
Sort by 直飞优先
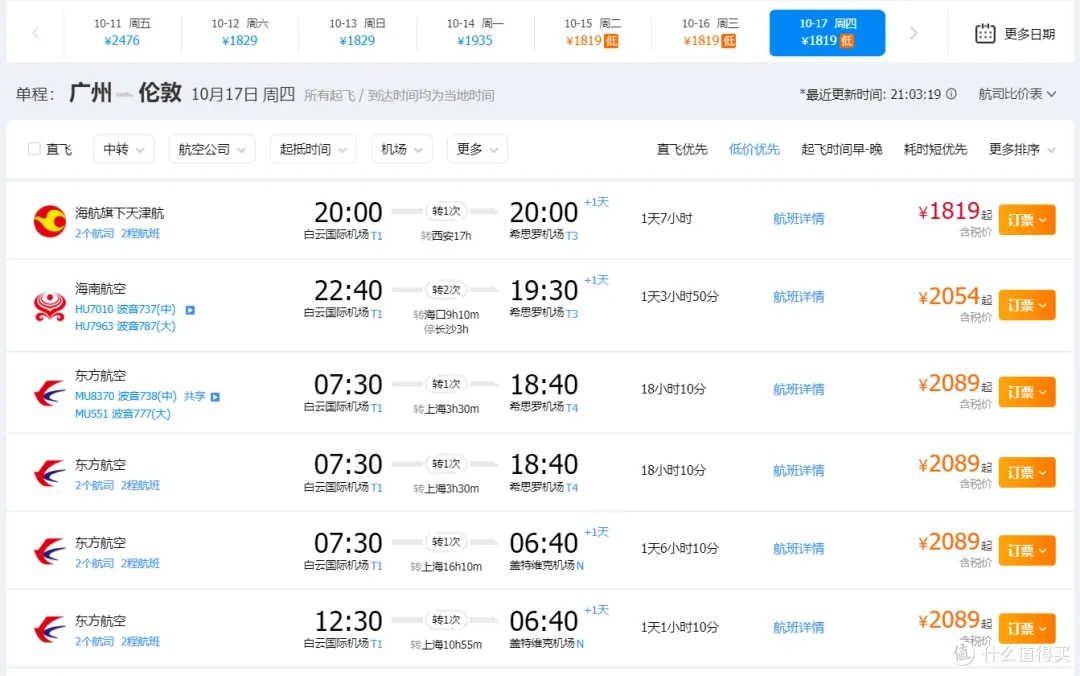(682, 150)
